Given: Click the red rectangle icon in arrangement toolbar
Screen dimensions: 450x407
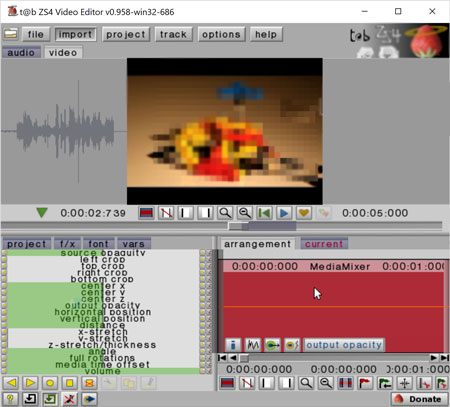Looking at the screenshot, I should click(x=228, y=383).
